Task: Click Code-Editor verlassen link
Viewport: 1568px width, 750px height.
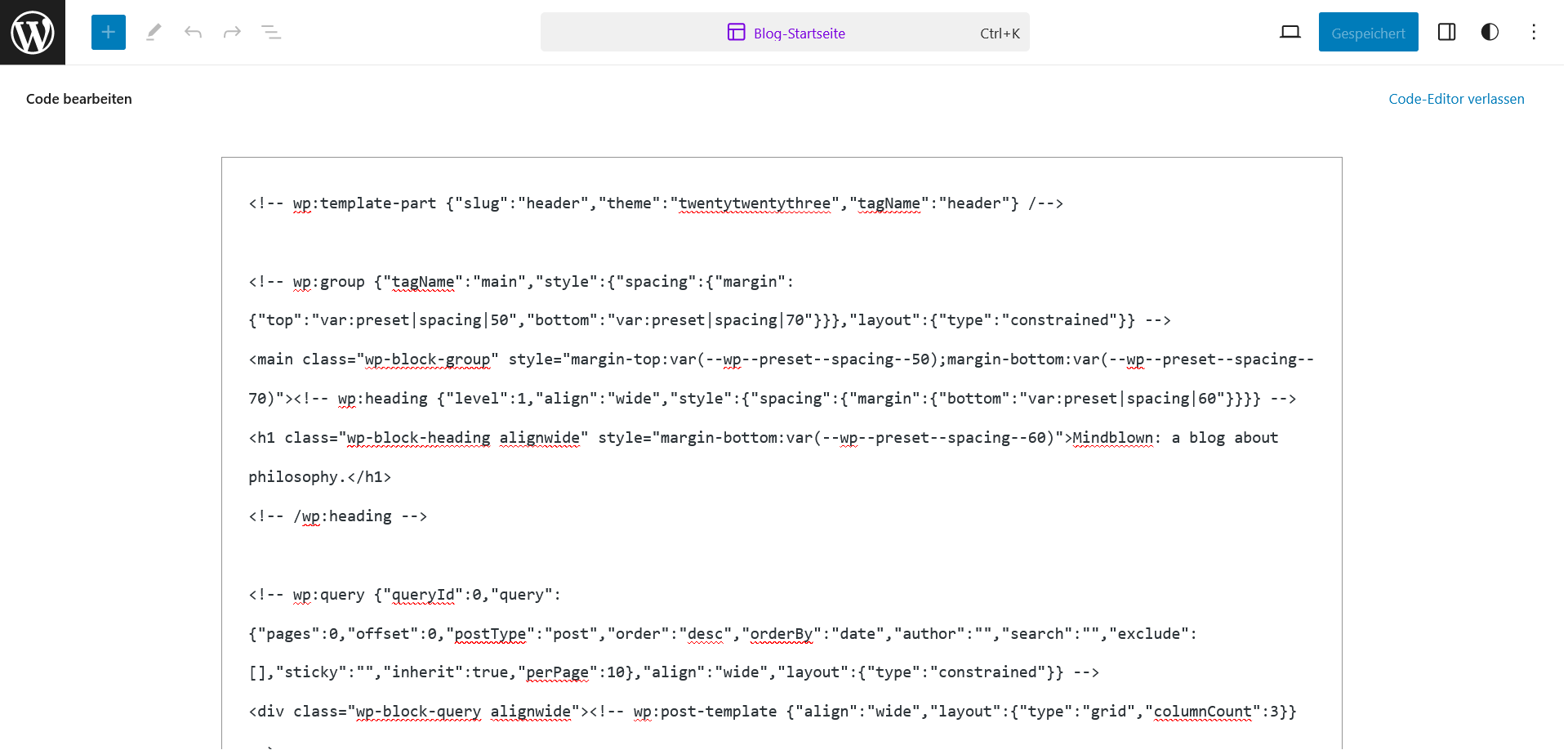Action: tap(1456, 99)
